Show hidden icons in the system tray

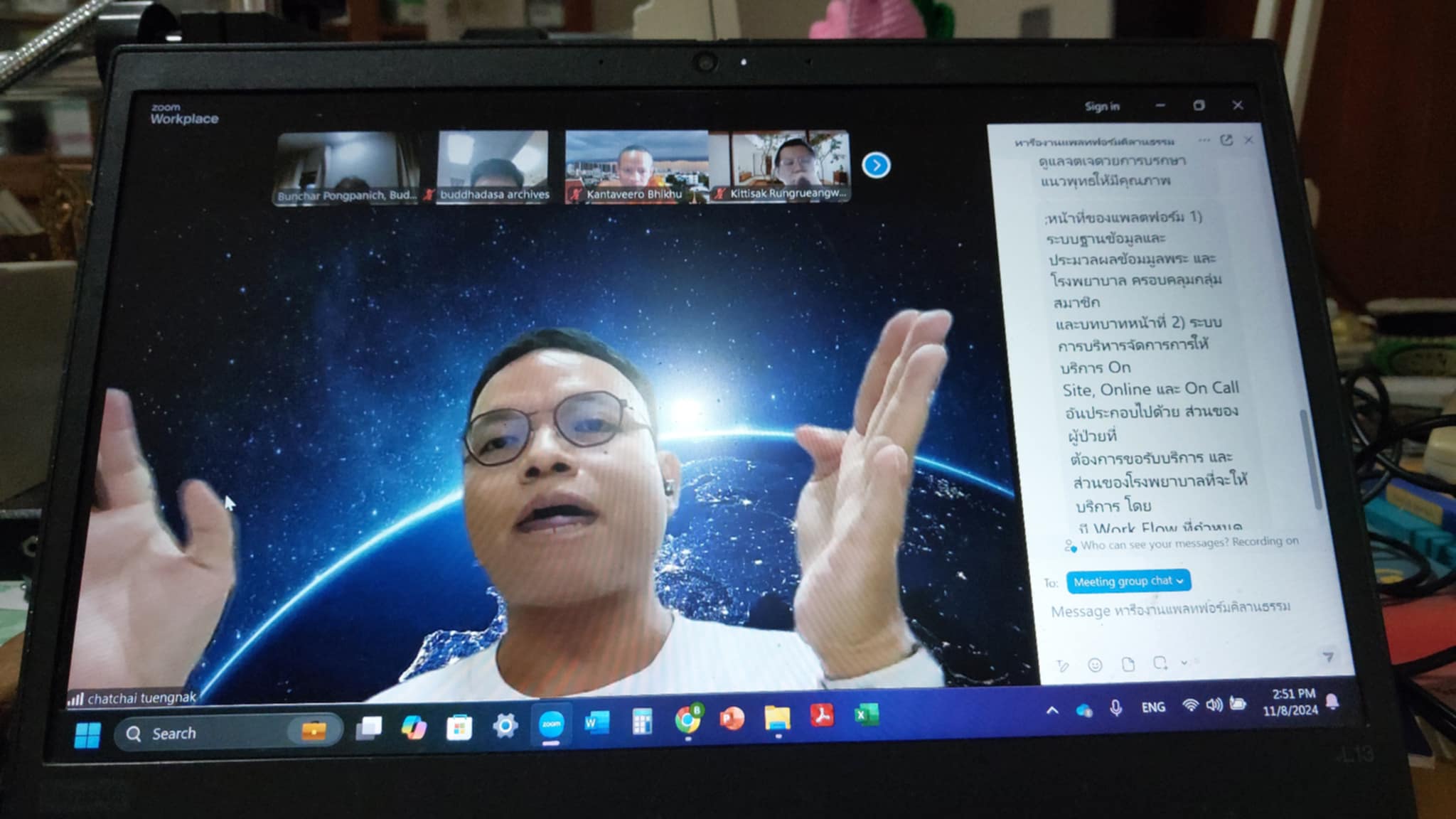tap(1052, 710)
